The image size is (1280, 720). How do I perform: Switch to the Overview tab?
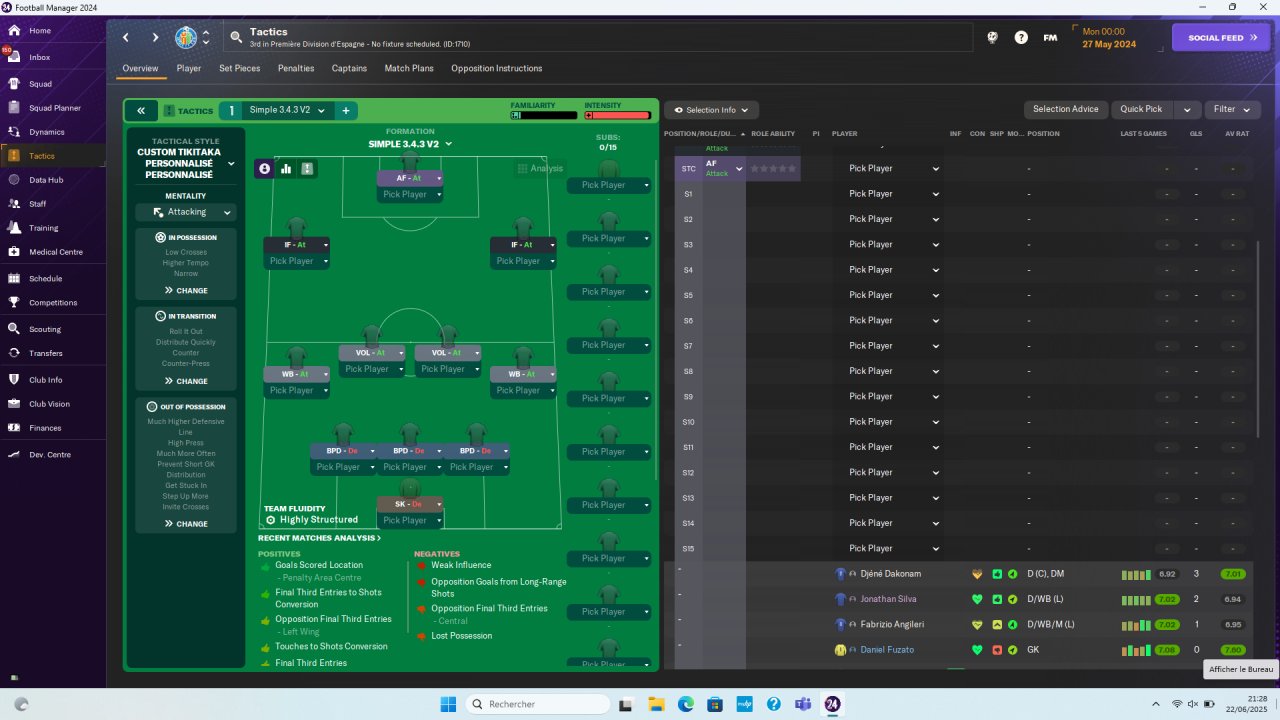click(140, 69)
